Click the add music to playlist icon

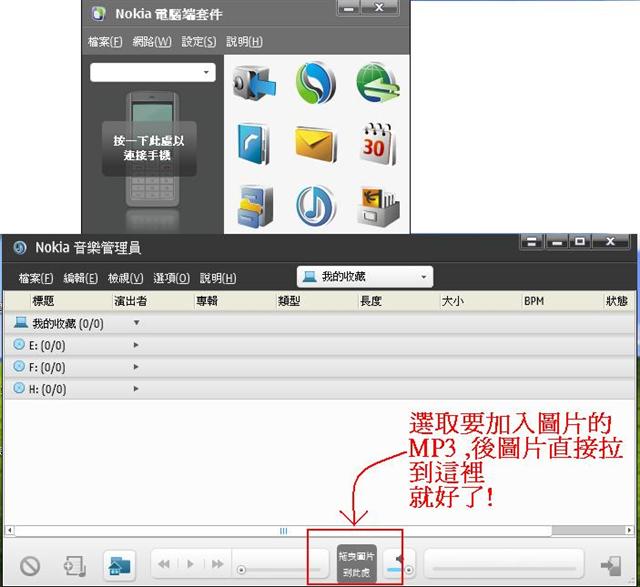(75, 566)
